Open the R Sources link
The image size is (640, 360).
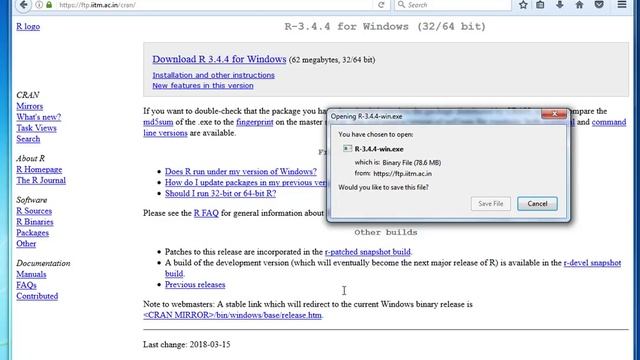click(34, 211)
